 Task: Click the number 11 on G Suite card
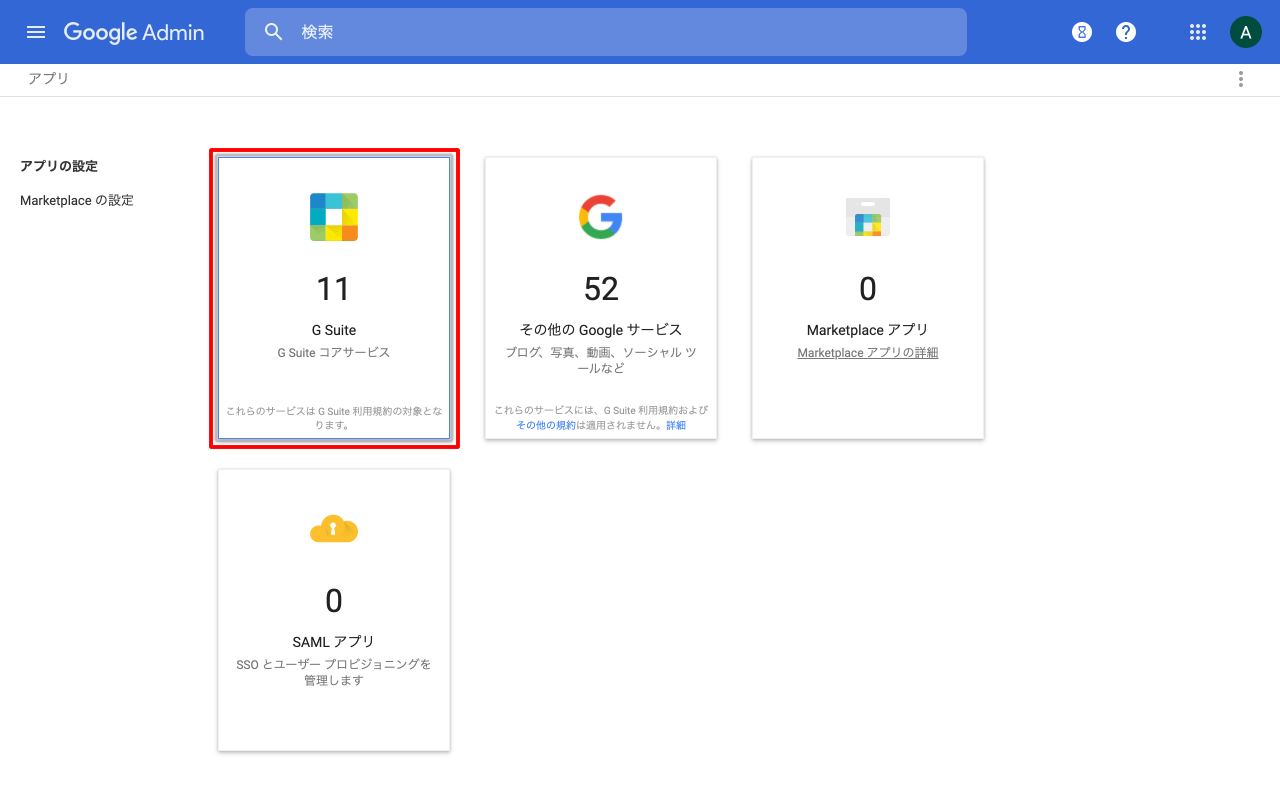click(x=334, y=289)
